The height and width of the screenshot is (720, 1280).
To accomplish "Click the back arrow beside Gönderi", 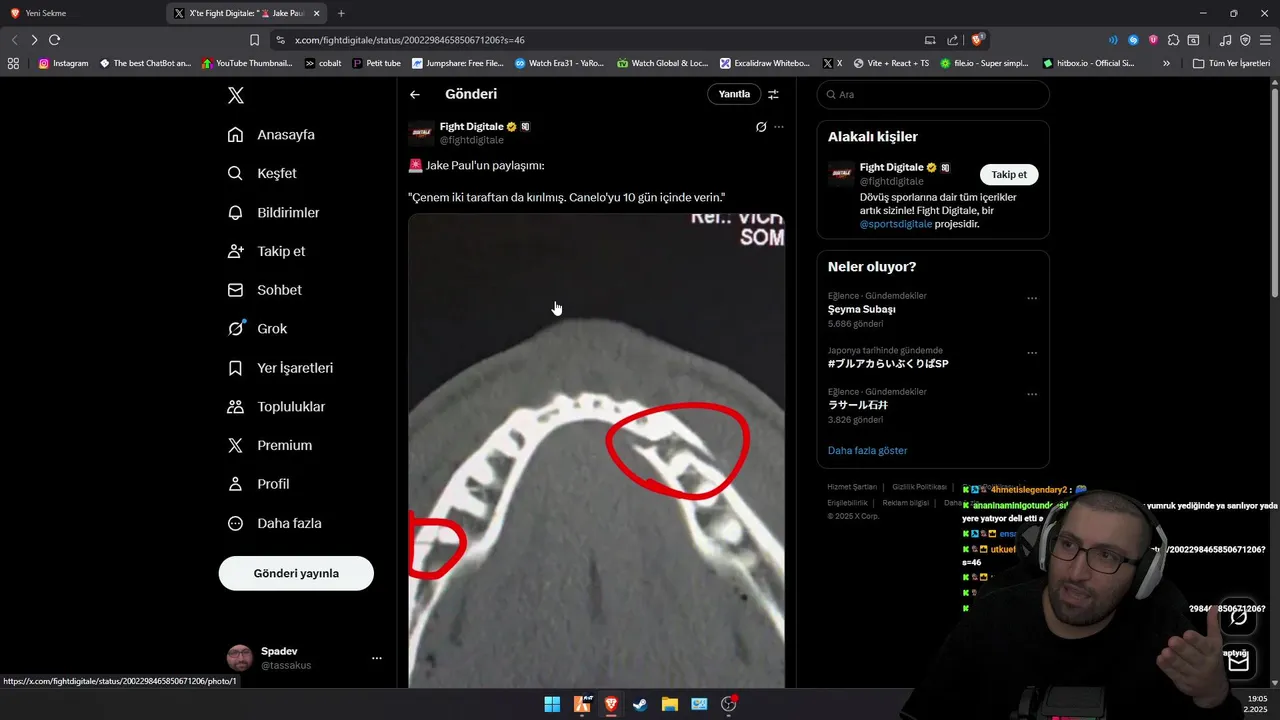I will [x=415, y=94].
